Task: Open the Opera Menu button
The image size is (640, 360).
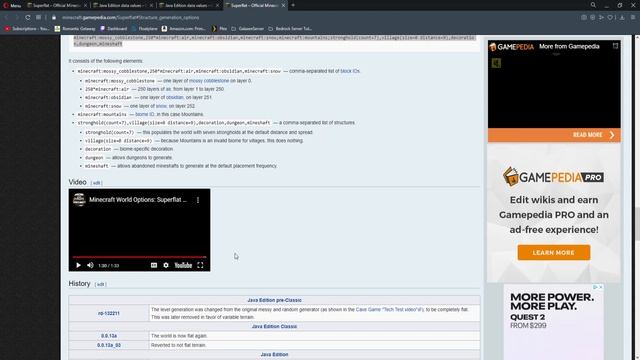Action: click(x=12, y=5)
